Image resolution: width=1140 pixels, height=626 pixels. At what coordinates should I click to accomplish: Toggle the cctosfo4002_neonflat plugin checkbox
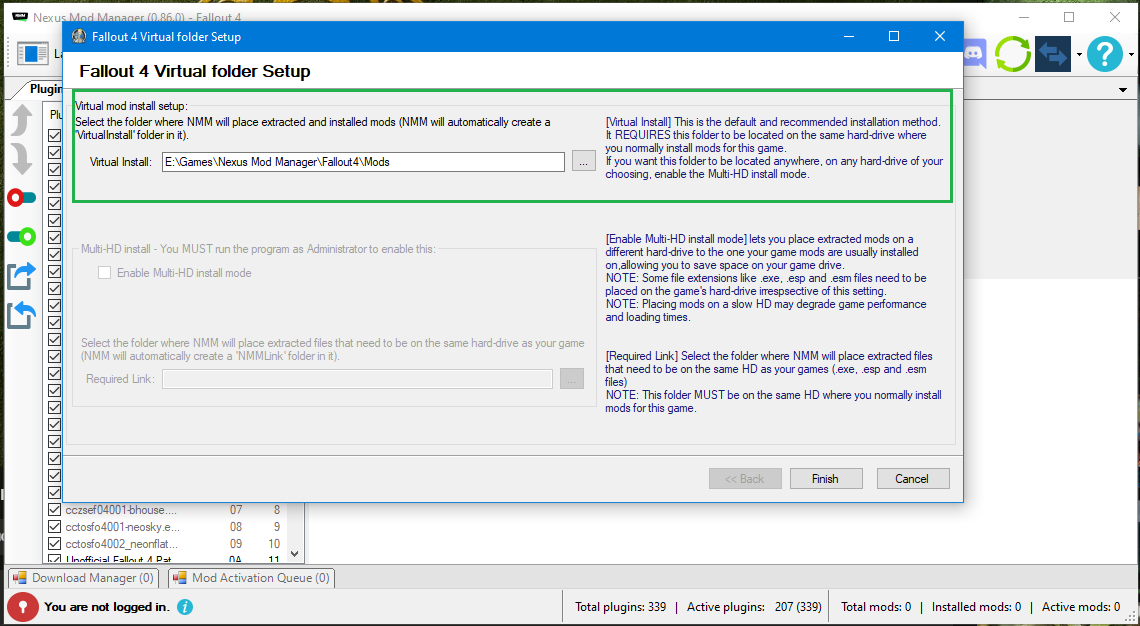55,544
